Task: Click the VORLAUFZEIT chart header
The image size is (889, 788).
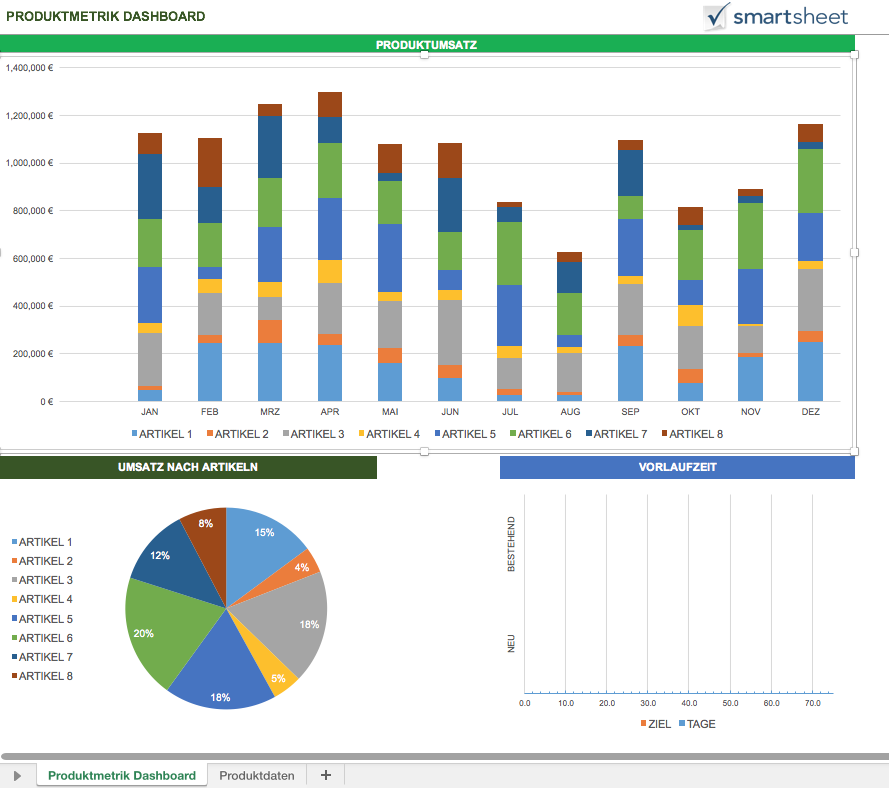Action: point(677,467)
